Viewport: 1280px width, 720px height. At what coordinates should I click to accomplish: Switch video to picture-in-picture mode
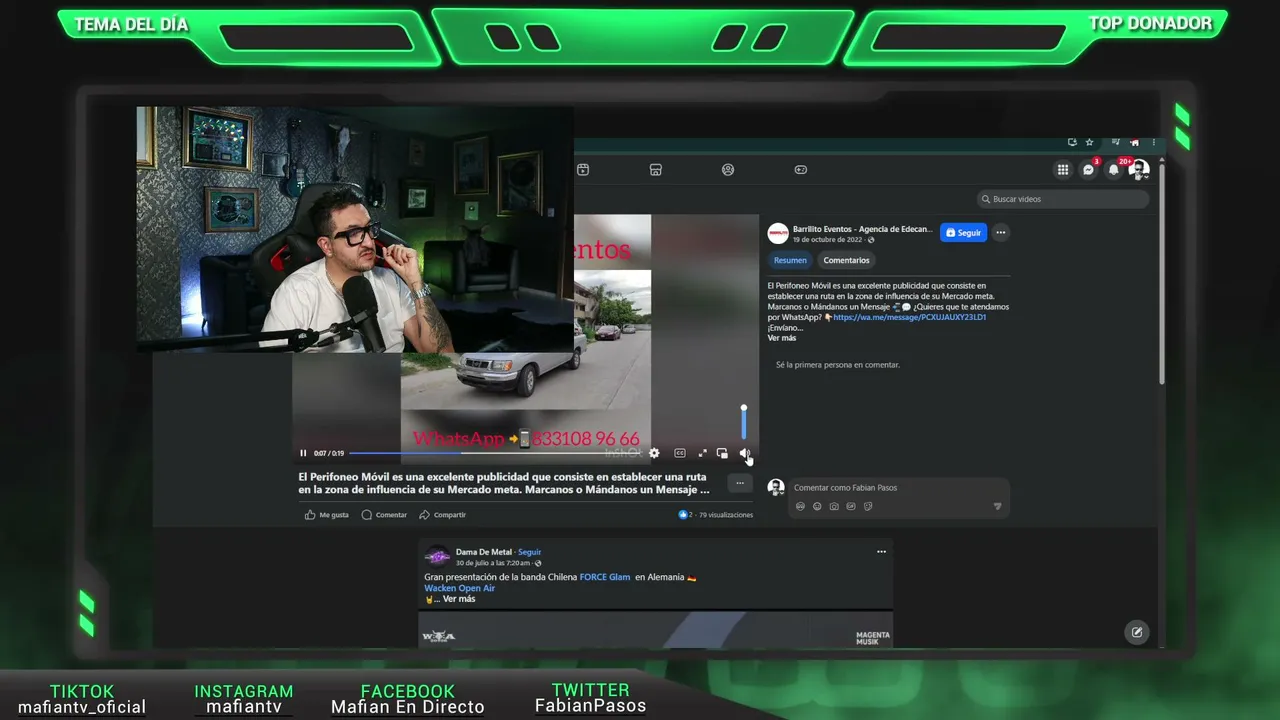click(x=722, y=453)
